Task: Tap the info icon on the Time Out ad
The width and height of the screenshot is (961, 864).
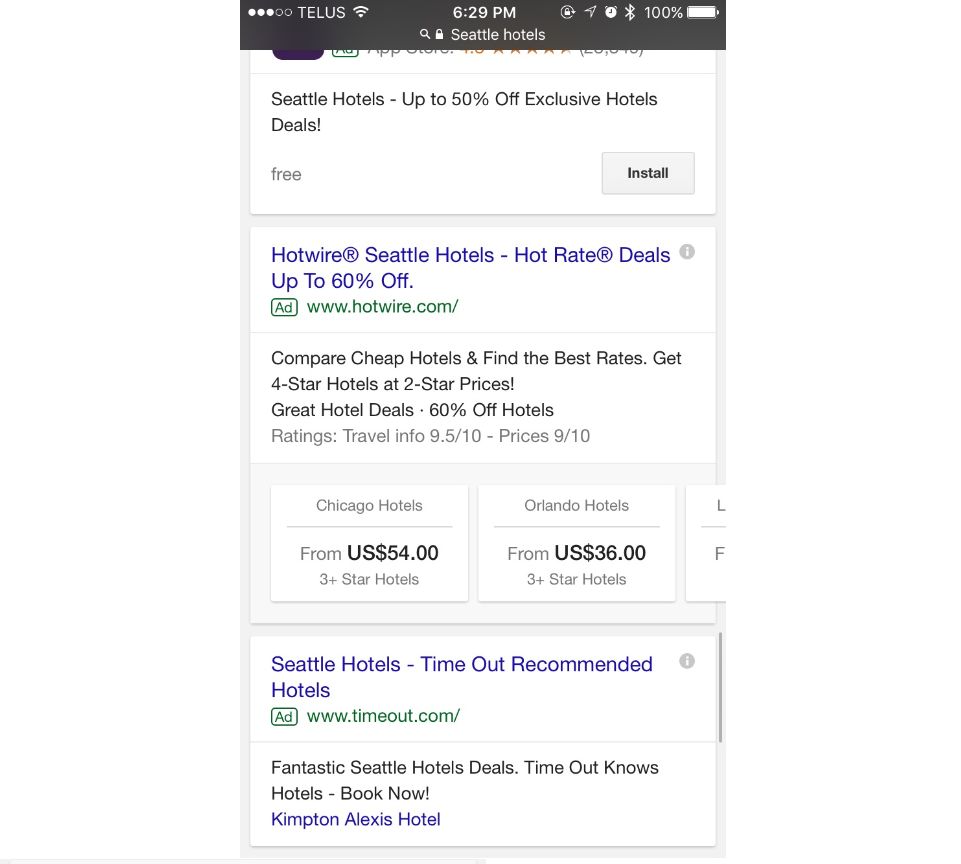Action: [687, 661]
